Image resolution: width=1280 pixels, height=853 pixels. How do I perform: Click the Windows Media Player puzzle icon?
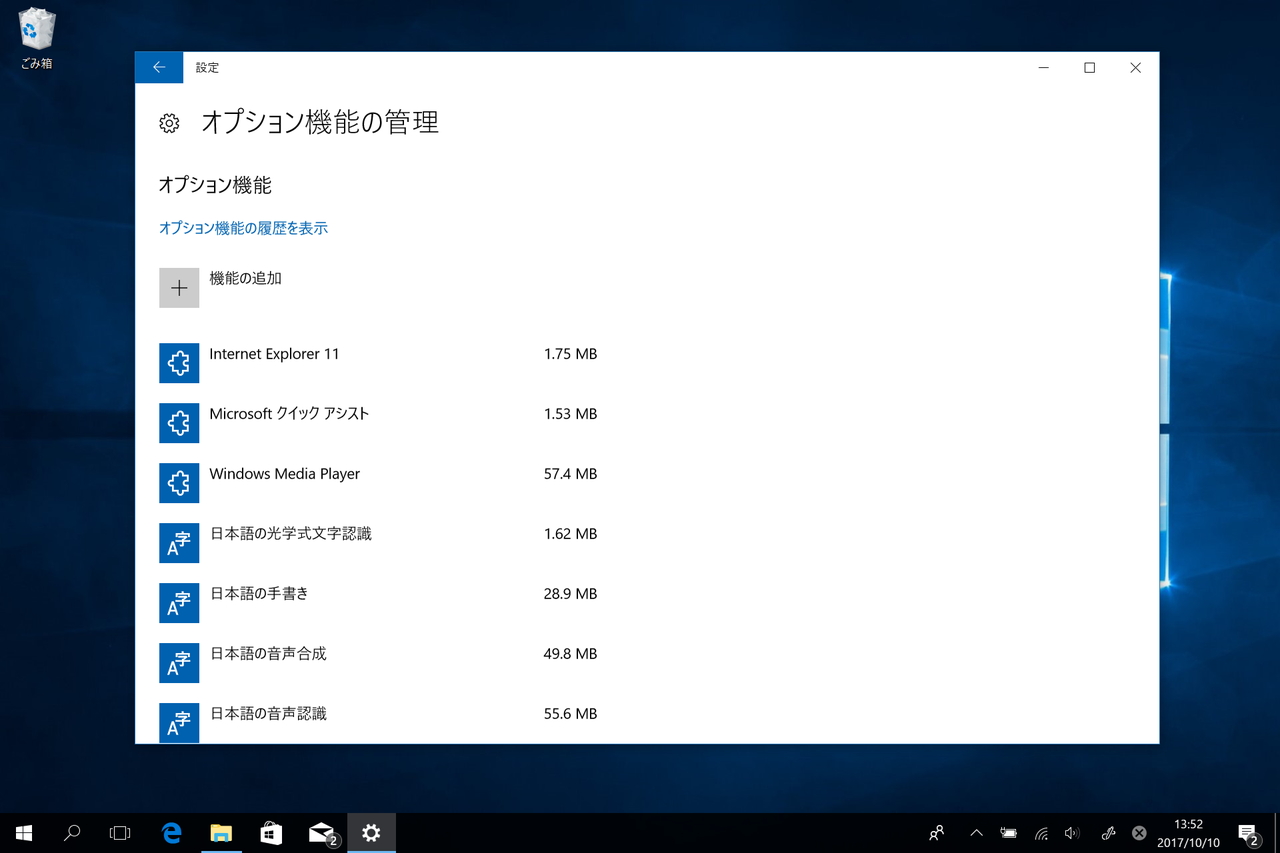click(x=179, y=483)
